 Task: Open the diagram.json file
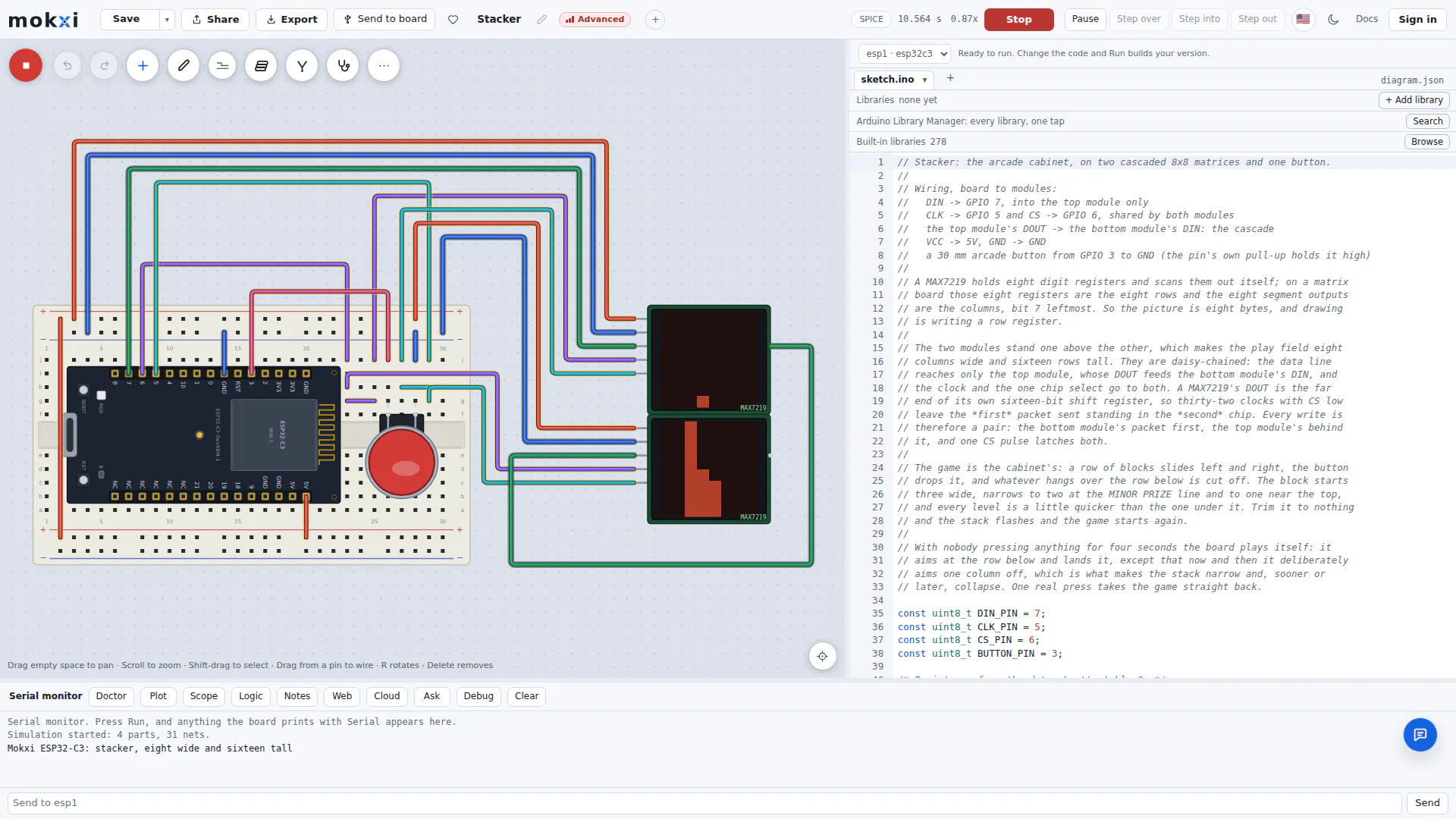[x=1412, y=80]
